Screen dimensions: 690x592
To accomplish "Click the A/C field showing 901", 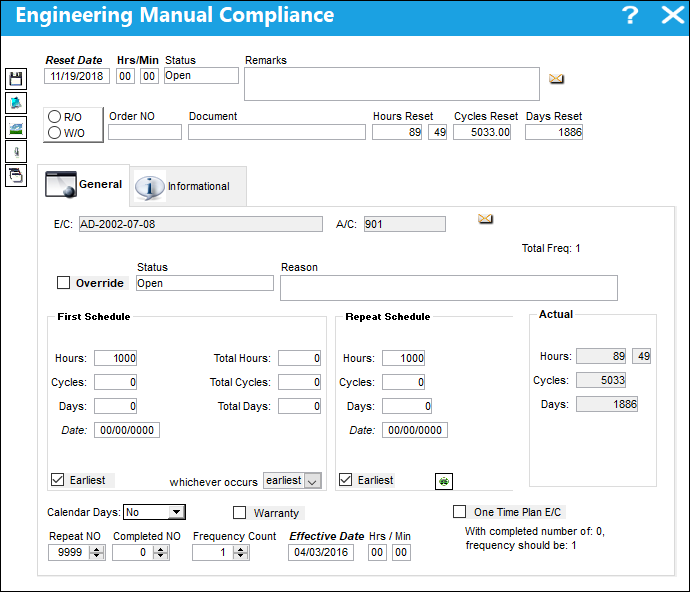I will tap(404, 224).
